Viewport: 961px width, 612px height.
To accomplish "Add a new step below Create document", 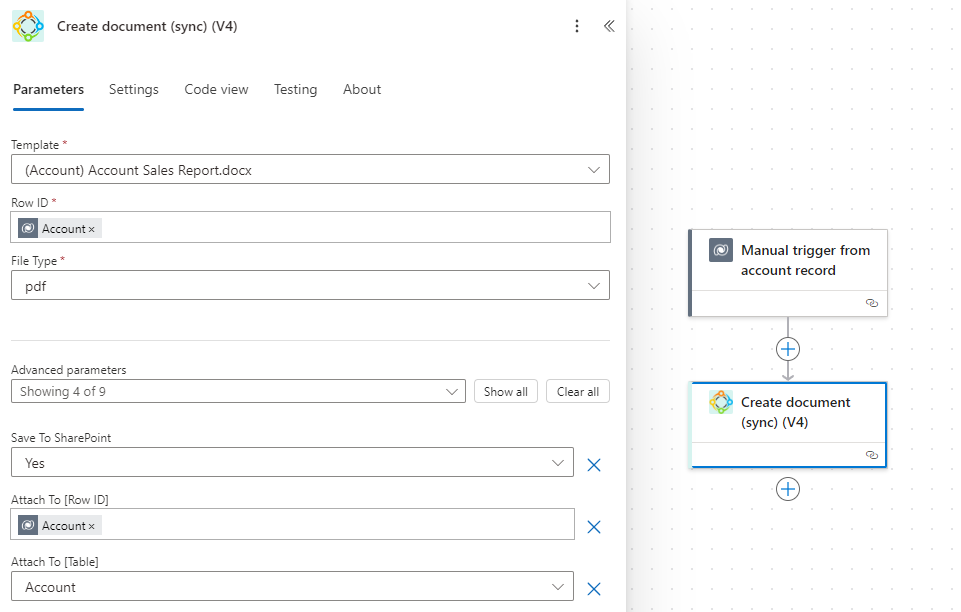I will (x=788, y=489).
